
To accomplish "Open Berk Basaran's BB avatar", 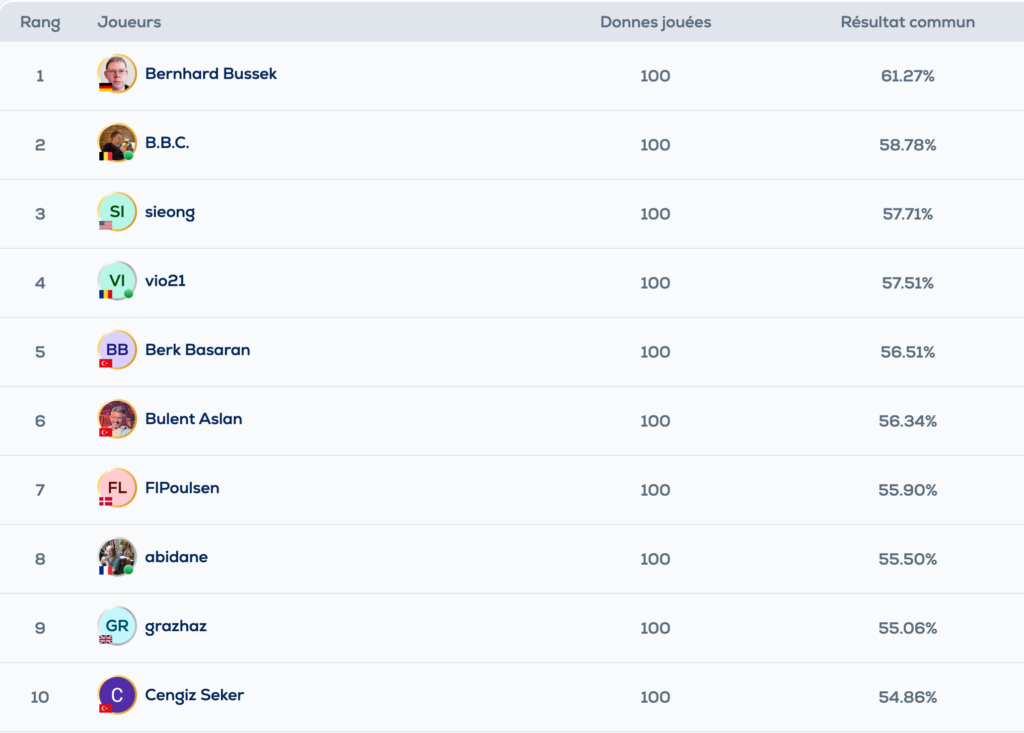I will 117,350.
